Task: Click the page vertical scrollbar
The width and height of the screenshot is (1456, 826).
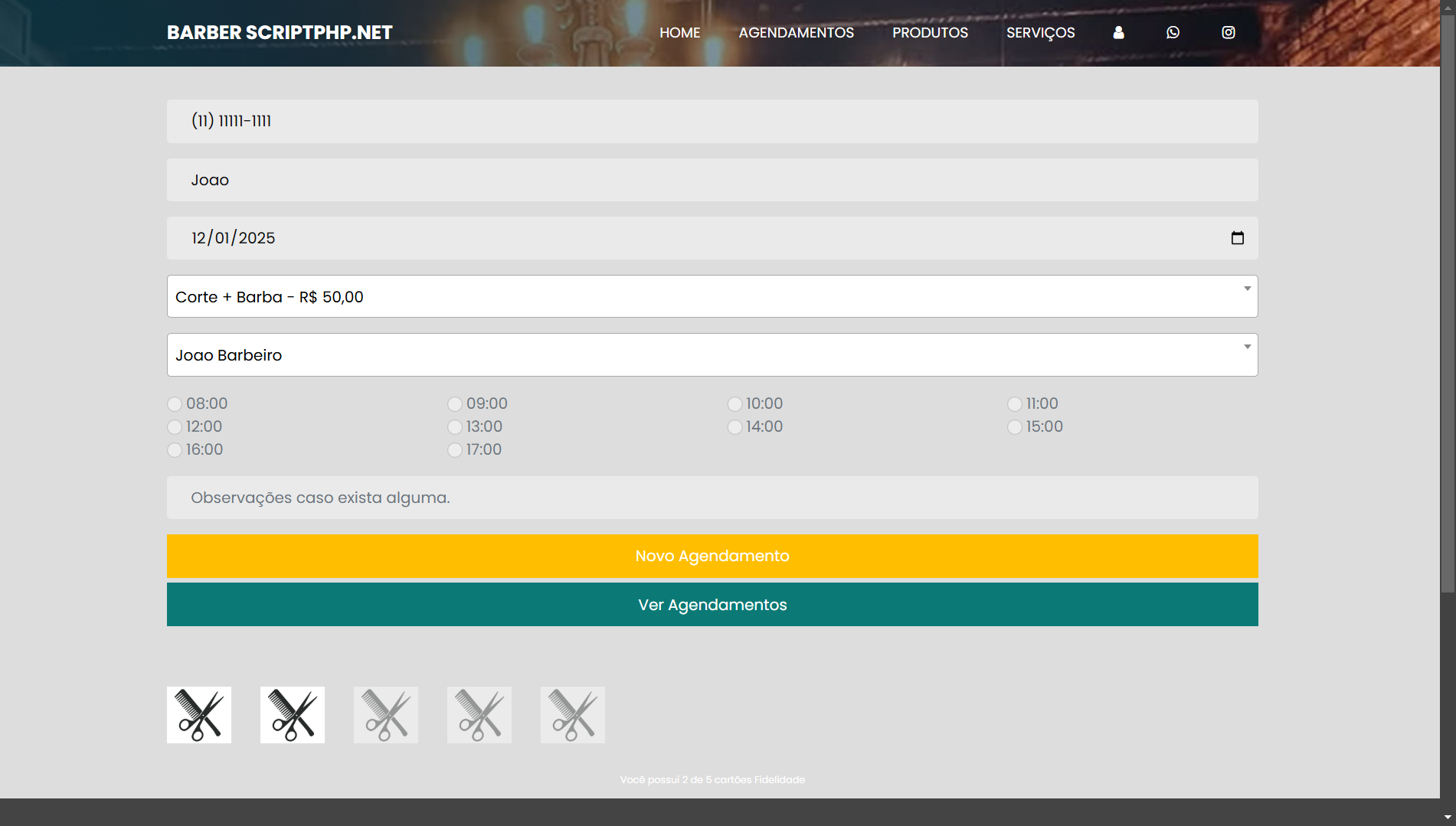Action: [x=1447, y=306]
